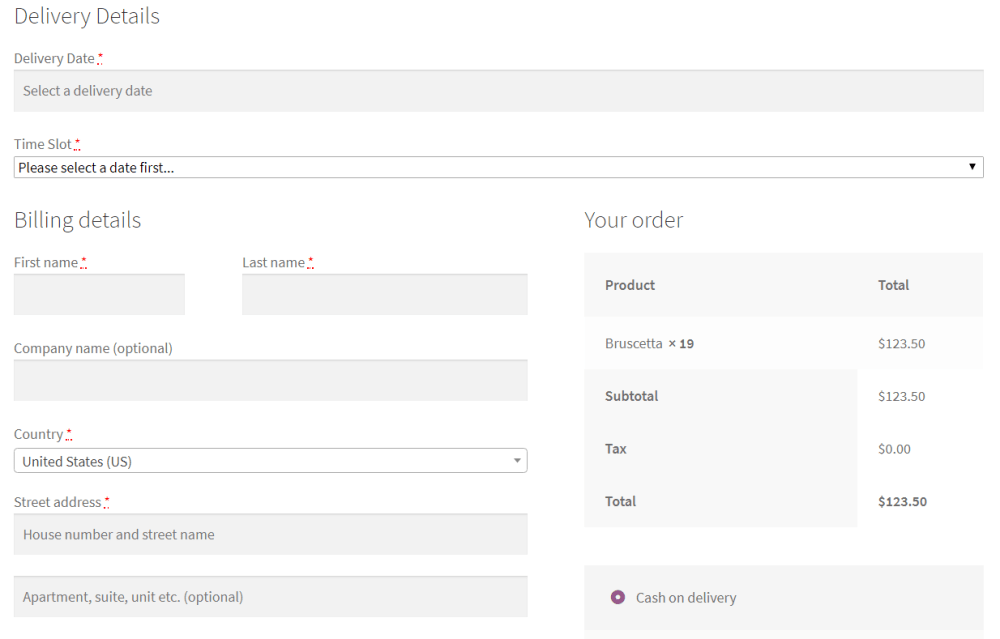The width and height of the screenshot is (1000, 639).
Task: Click the Time Slot dropdown arrow
Action: tap(972, 167)
